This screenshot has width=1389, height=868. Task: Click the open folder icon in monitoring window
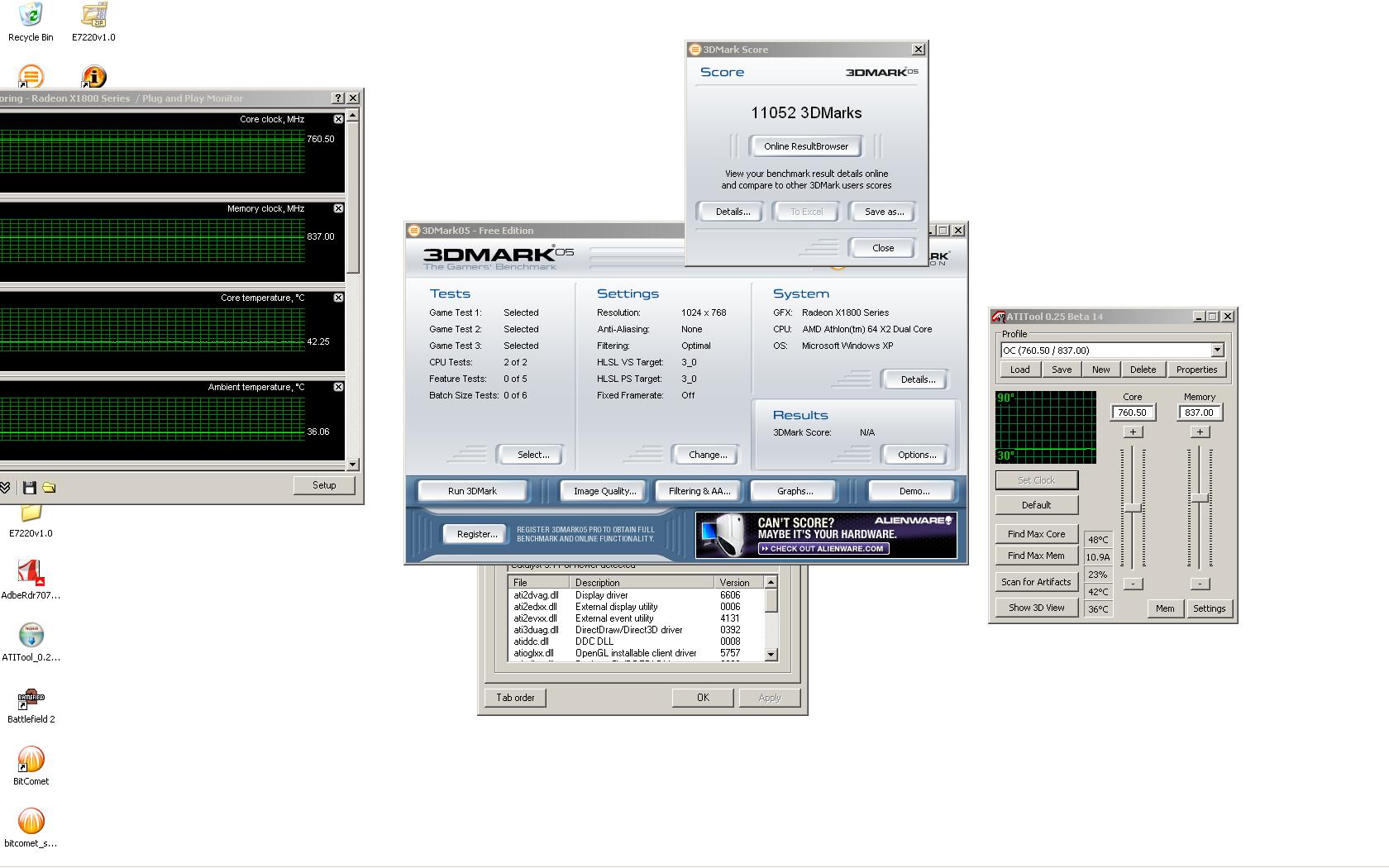tap(49, 488)
